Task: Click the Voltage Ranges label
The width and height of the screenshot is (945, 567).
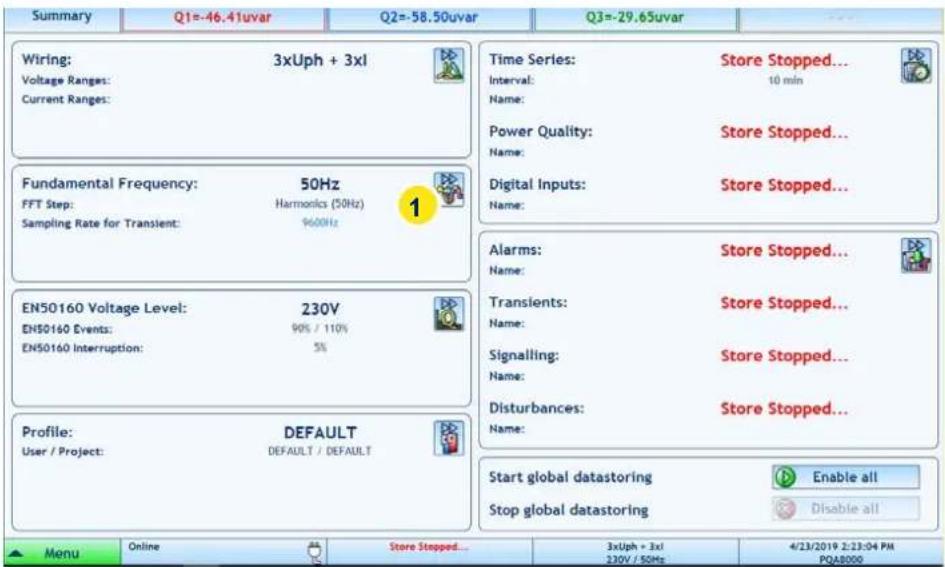Action: [x=66, y=80]
